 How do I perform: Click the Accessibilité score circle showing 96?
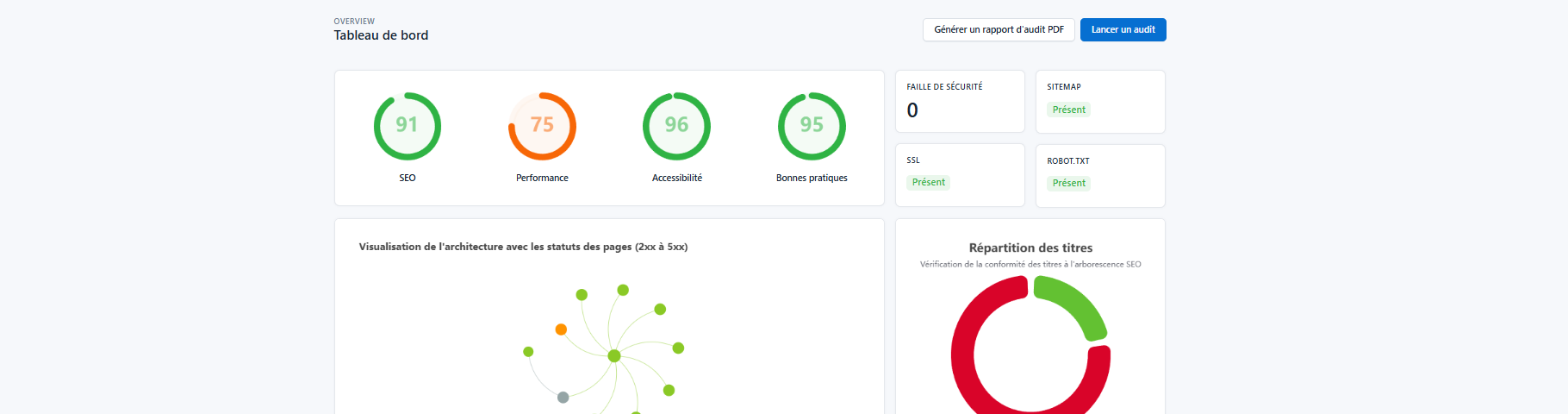[676, 126]
